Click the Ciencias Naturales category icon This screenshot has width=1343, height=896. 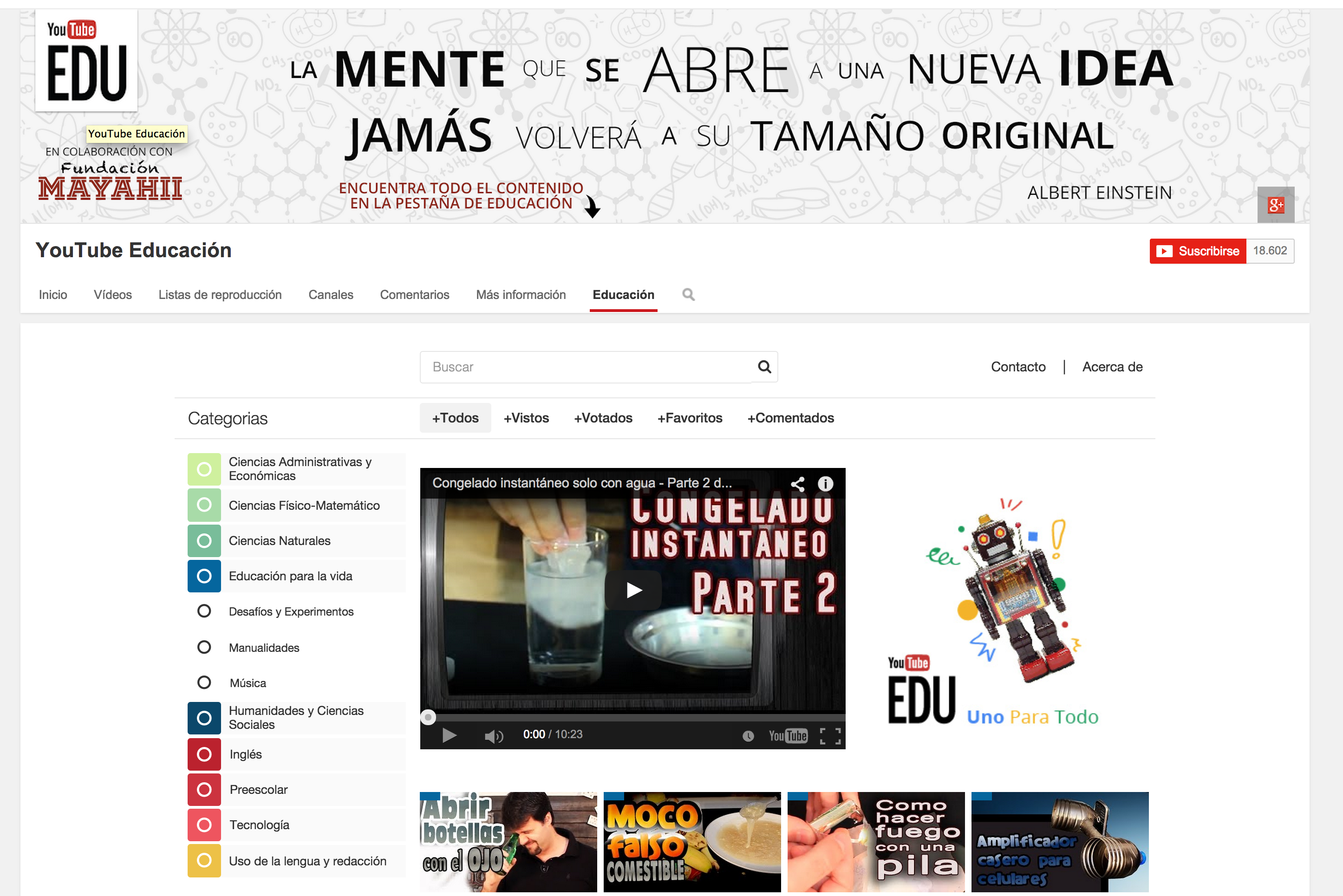pos(204,540)
